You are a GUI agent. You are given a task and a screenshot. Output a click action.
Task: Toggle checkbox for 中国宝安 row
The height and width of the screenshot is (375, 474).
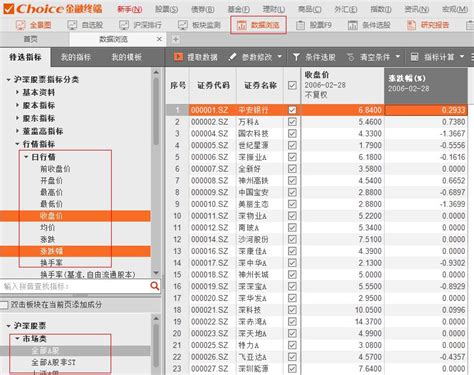point(292,192)
